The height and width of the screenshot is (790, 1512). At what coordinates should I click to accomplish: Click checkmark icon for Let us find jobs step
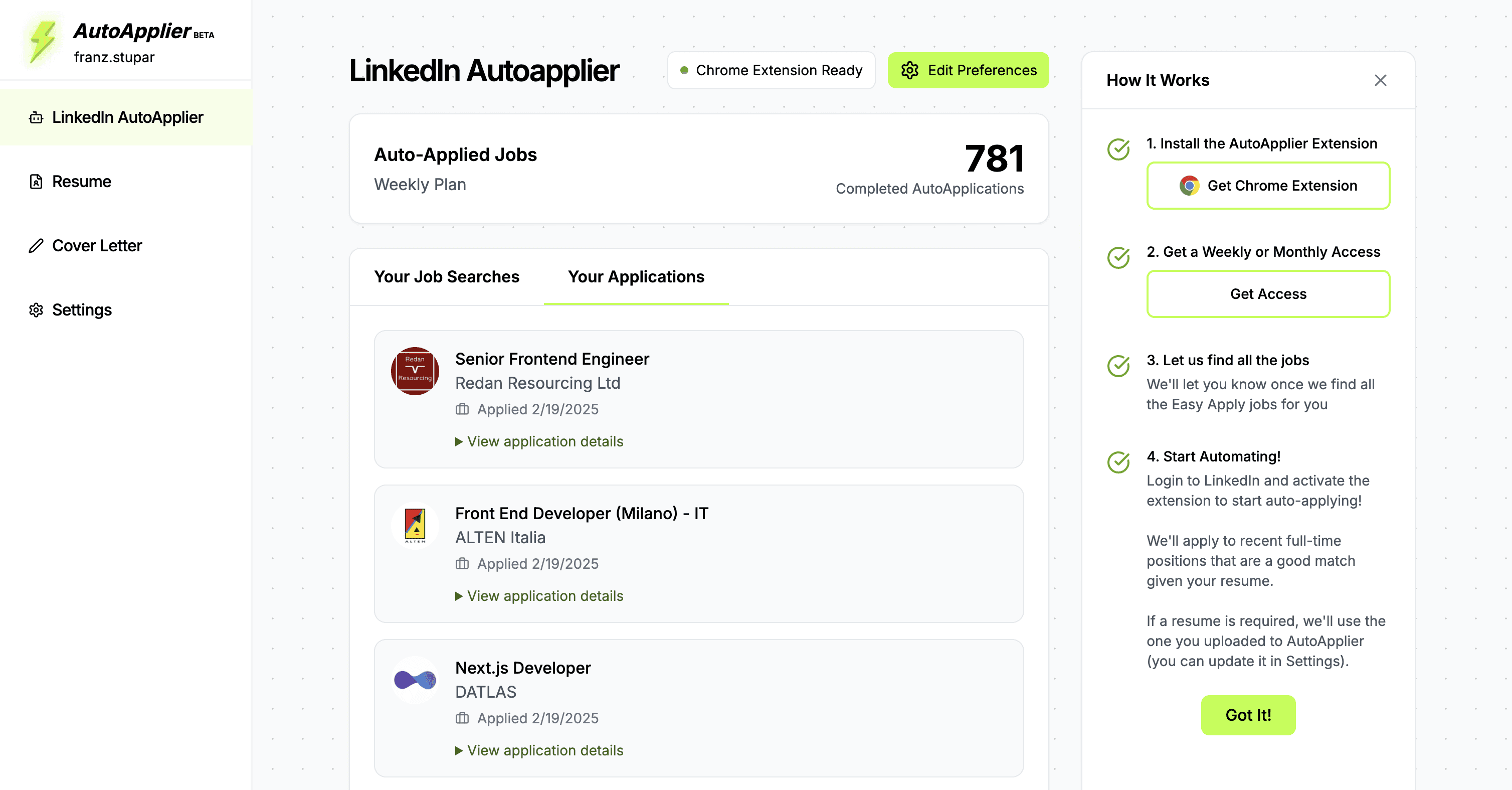pos(1118,366)
